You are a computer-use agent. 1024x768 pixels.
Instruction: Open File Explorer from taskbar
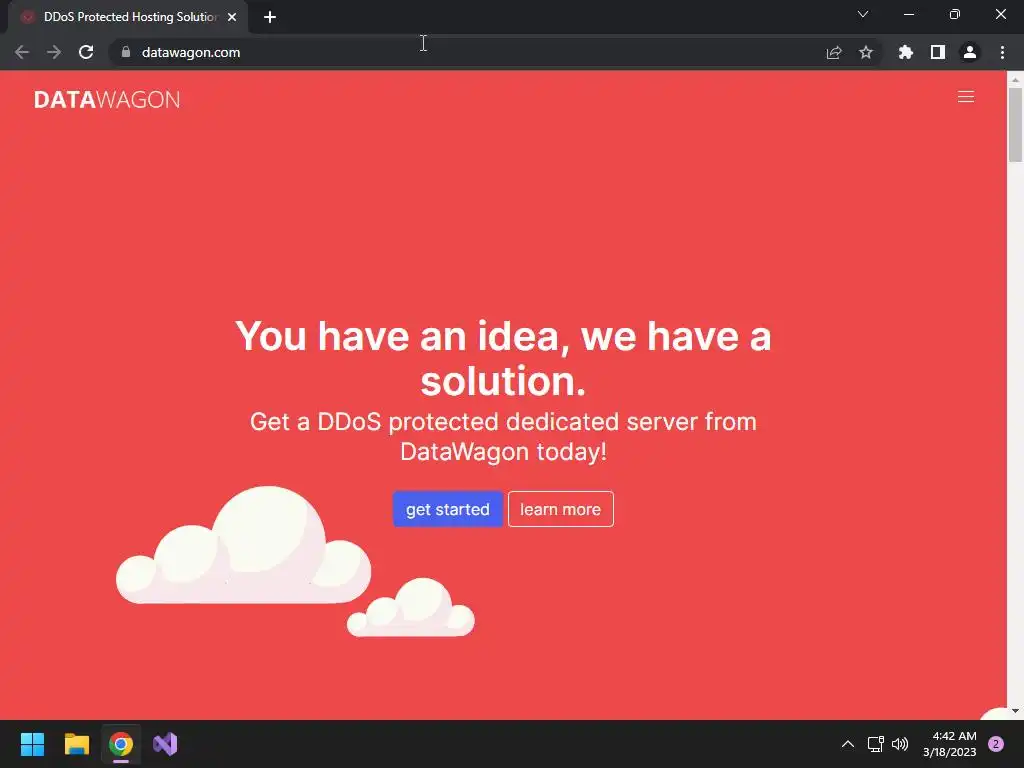[76, 744]
